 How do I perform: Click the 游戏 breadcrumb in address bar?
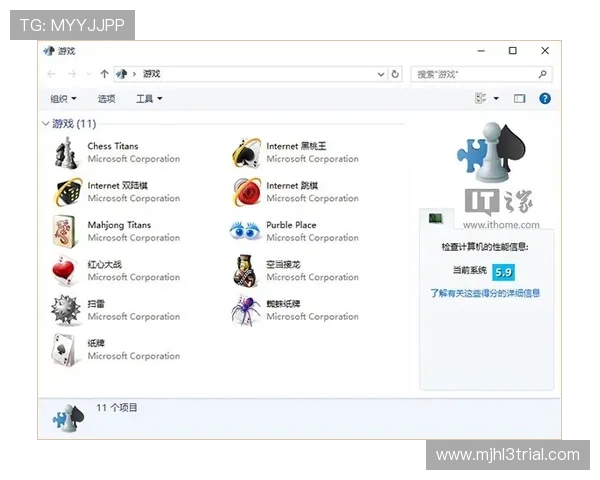click(x=152, y=74)
